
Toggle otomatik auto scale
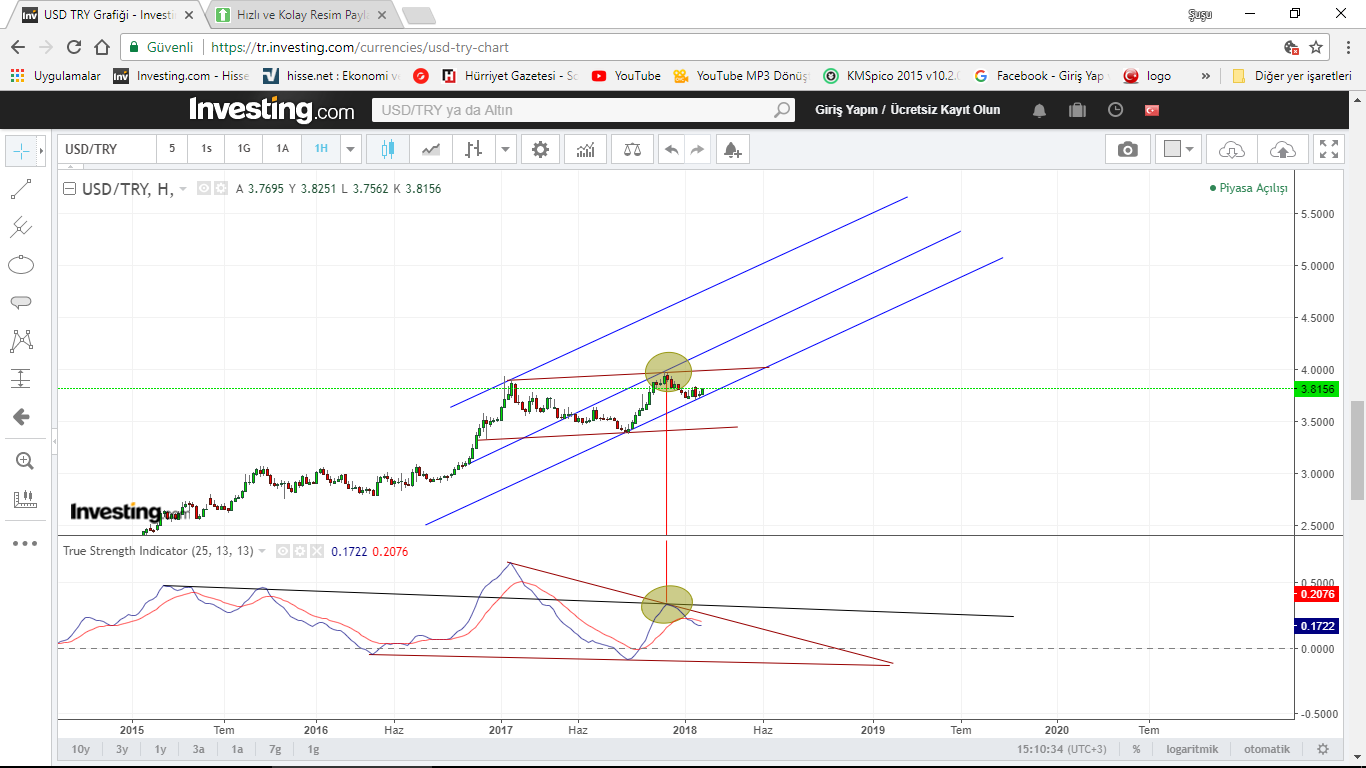tap(1266, 749)
